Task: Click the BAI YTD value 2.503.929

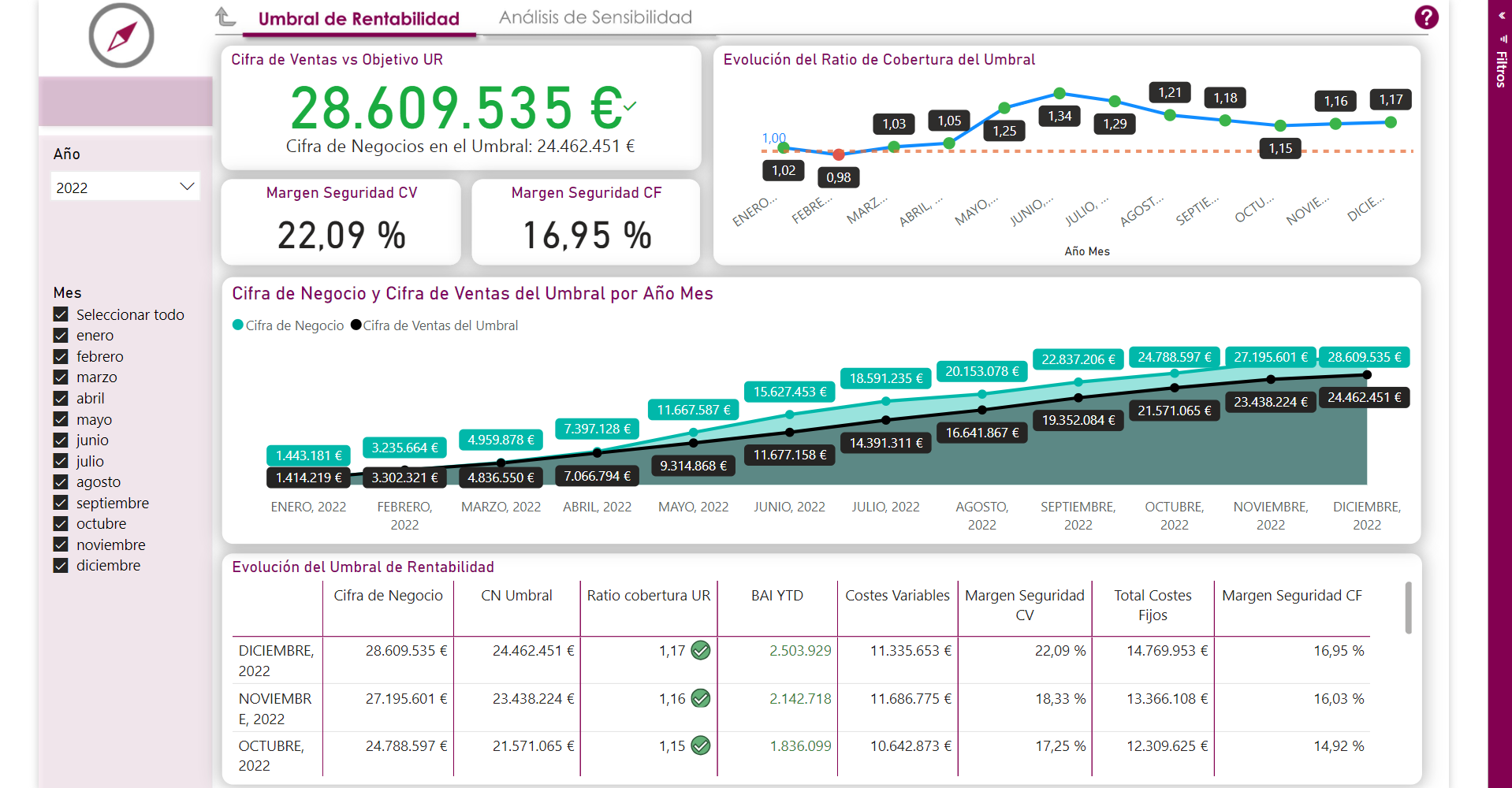Action: [800, 651]
